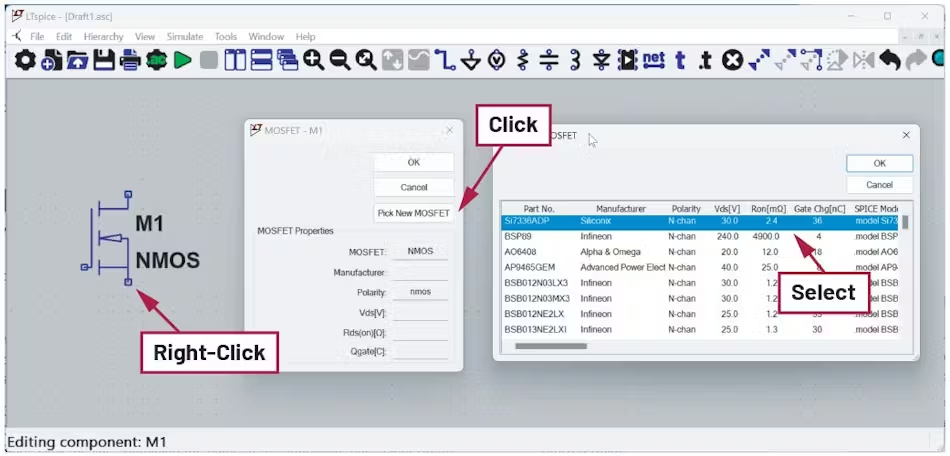This screenshot has width=950, height=456.
Task: Select the blue text 't' tool
Action: [x=680, y=60]
